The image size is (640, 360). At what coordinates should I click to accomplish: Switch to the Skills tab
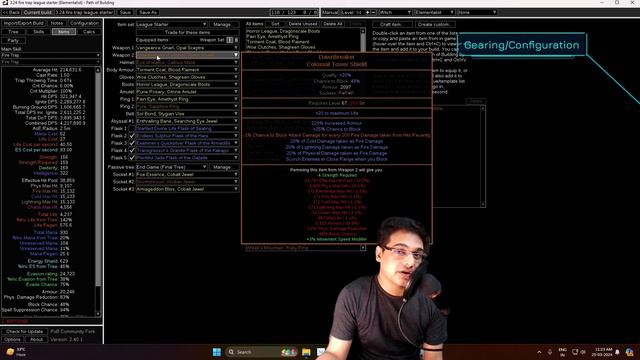click(x=38, y=32)
